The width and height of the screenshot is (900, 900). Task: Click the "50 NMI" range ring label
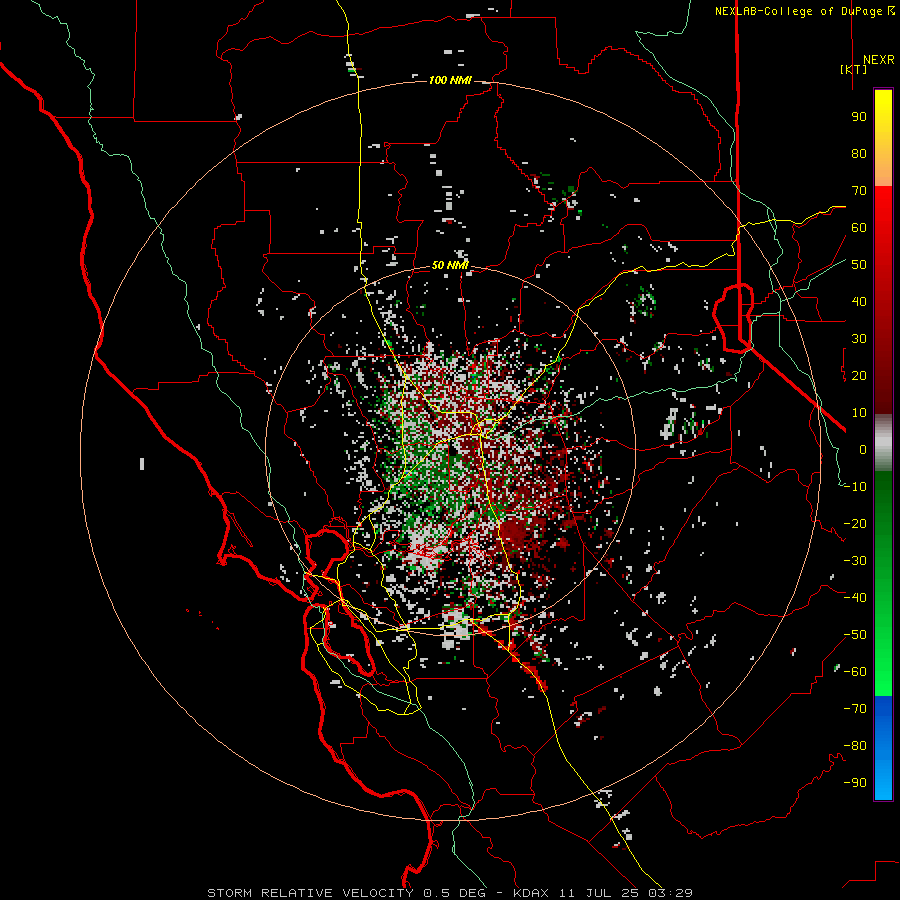pos(450,265)
